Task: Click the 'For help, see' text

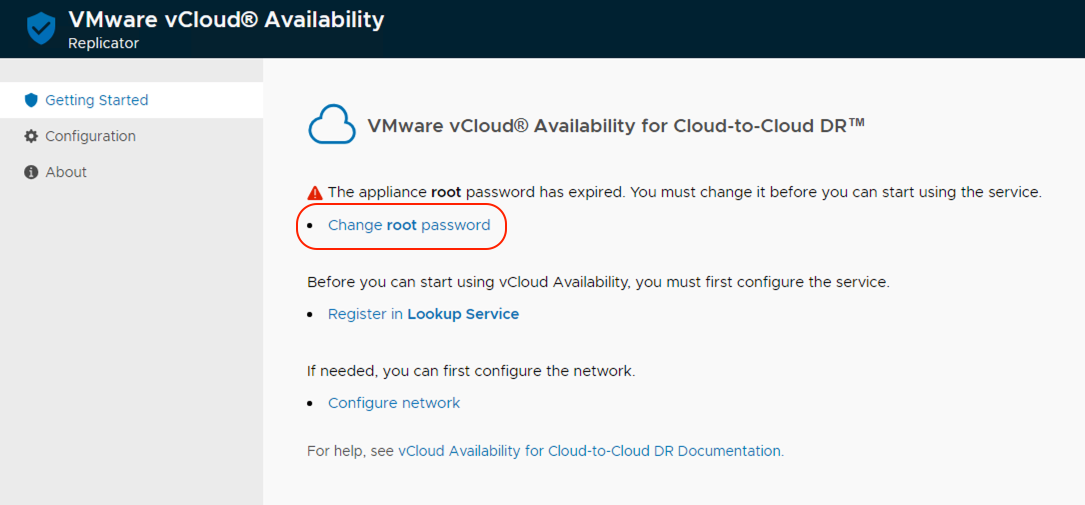Action: point(351,451)
